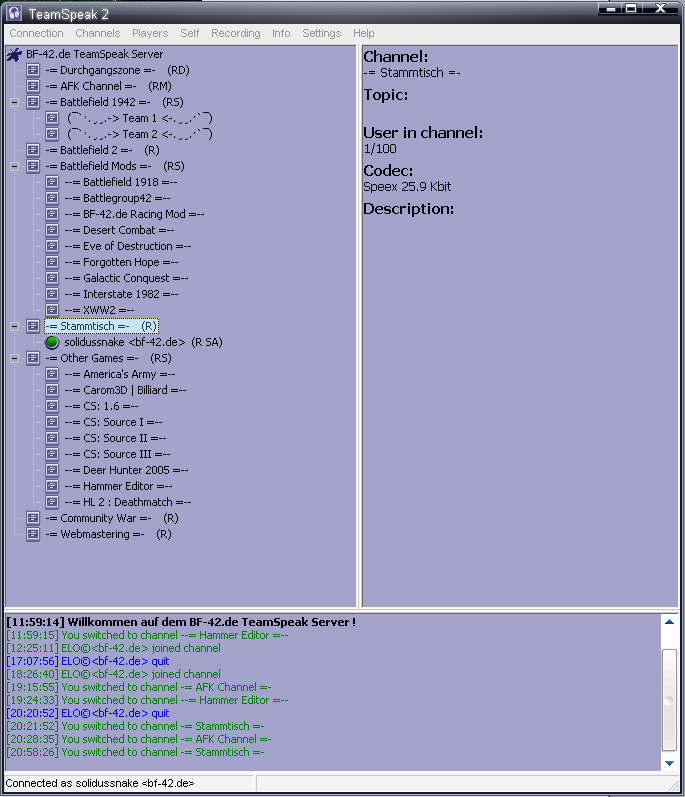The image size is (685, 797).
Task: Open the Self menu
Action: (x=190, y=33)
